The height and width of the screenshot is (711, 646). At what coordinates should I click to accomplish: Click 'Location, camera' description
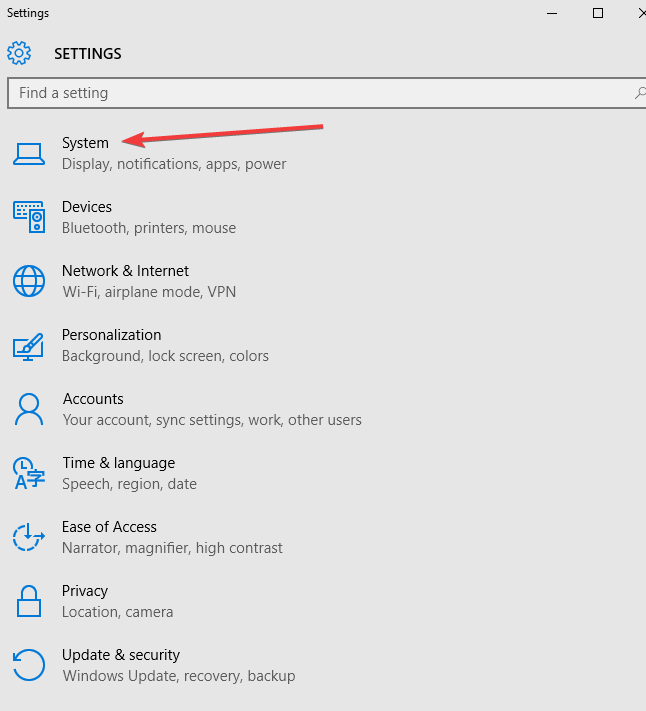117,612
